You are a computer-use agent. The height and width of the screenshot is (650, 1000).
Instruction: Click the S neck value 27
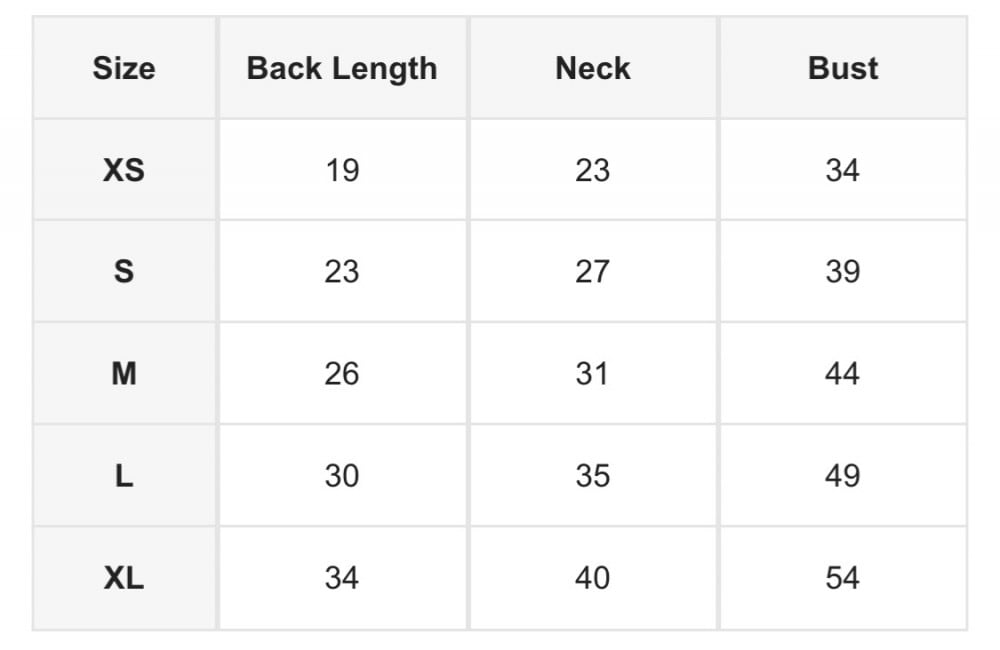592,272
